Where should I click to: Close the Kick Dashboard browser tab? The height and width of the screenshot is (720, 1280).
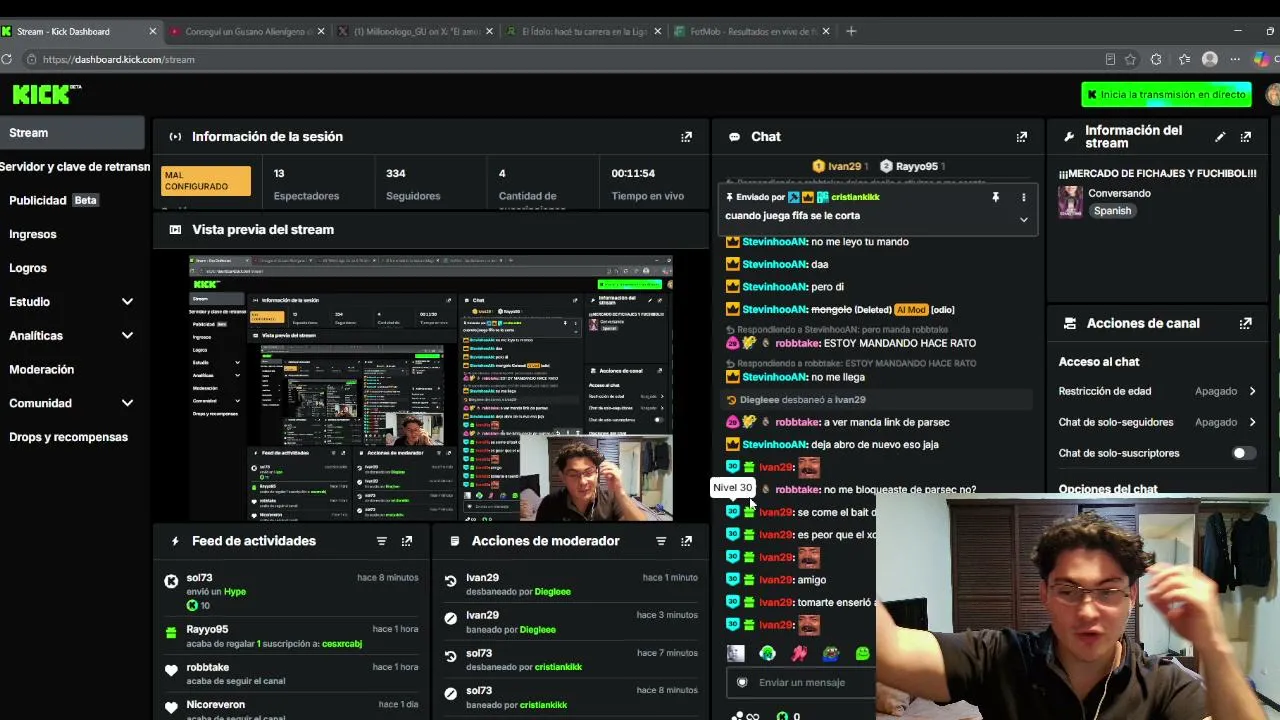click(152, 31)
